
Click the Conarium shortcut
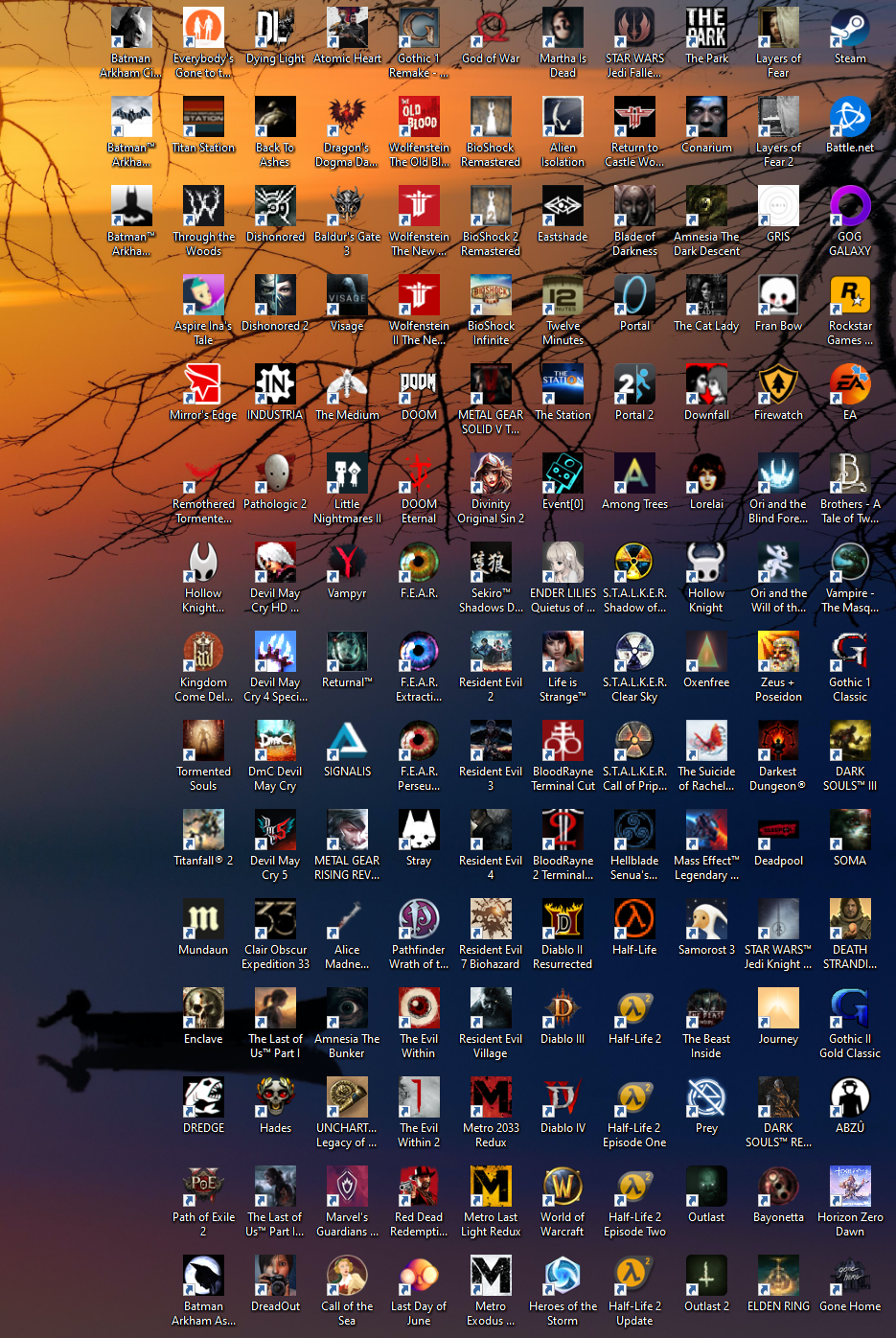pyautogui.click(x=706, y=117)
